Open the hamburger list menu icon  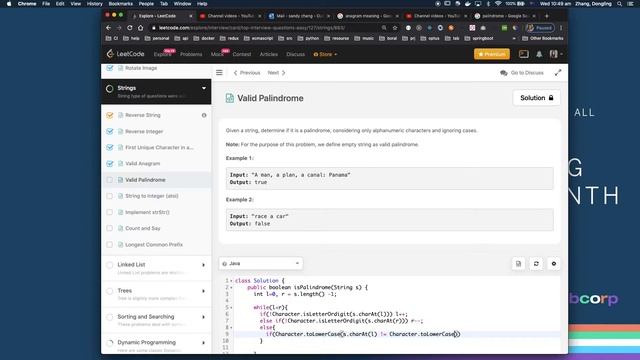coord(219,73)
